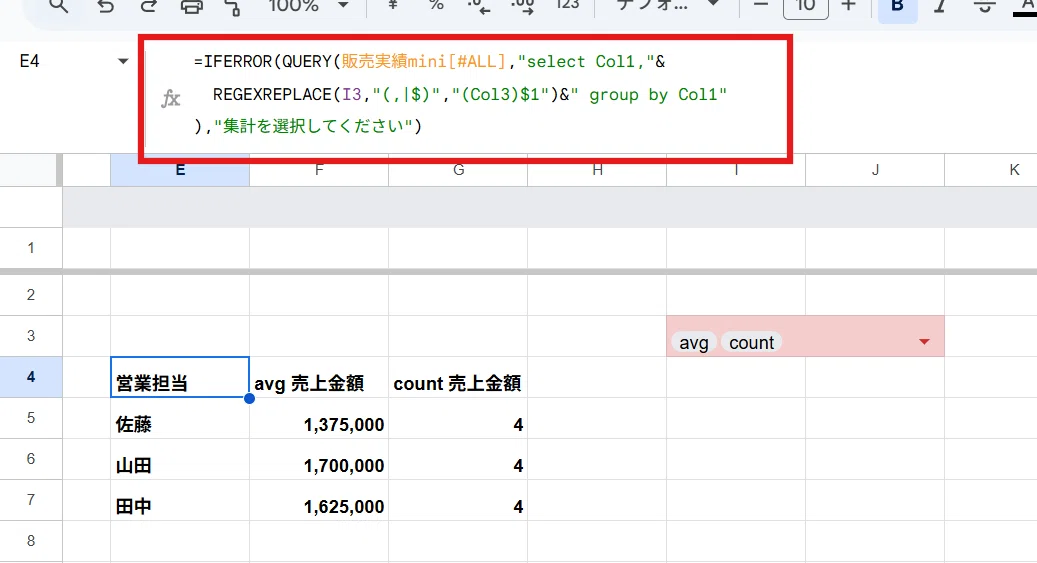This screenshot has width=1037, height=563.
Task: Click cell with value 1,625,000
Action: click(x=319, y=500)
